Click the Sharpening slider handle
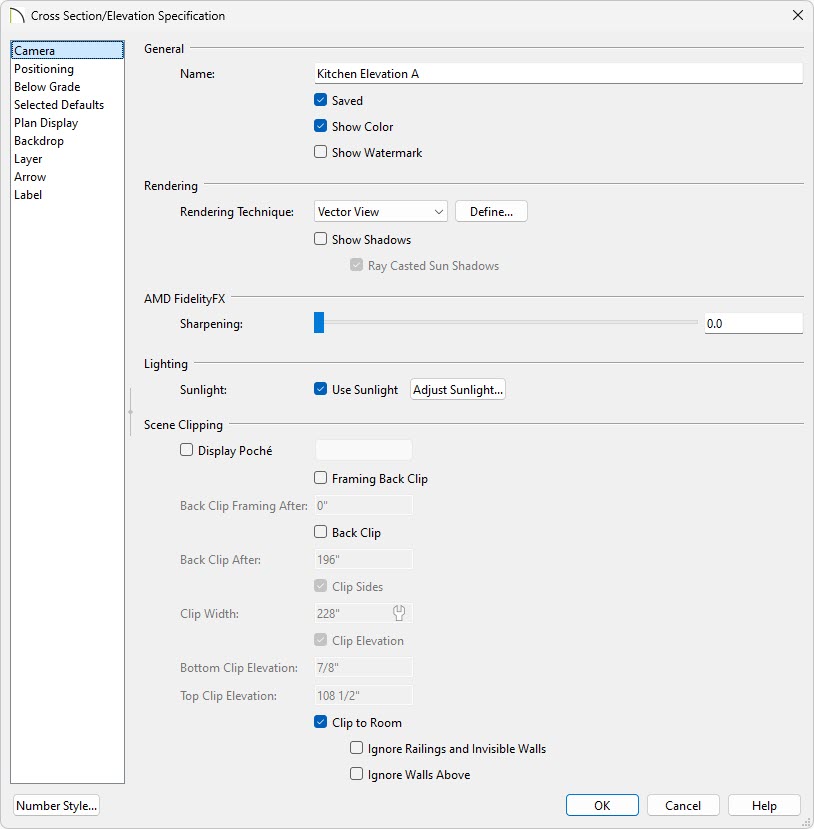The height and width of the screenshot is (829, 814). pos(319,323)
